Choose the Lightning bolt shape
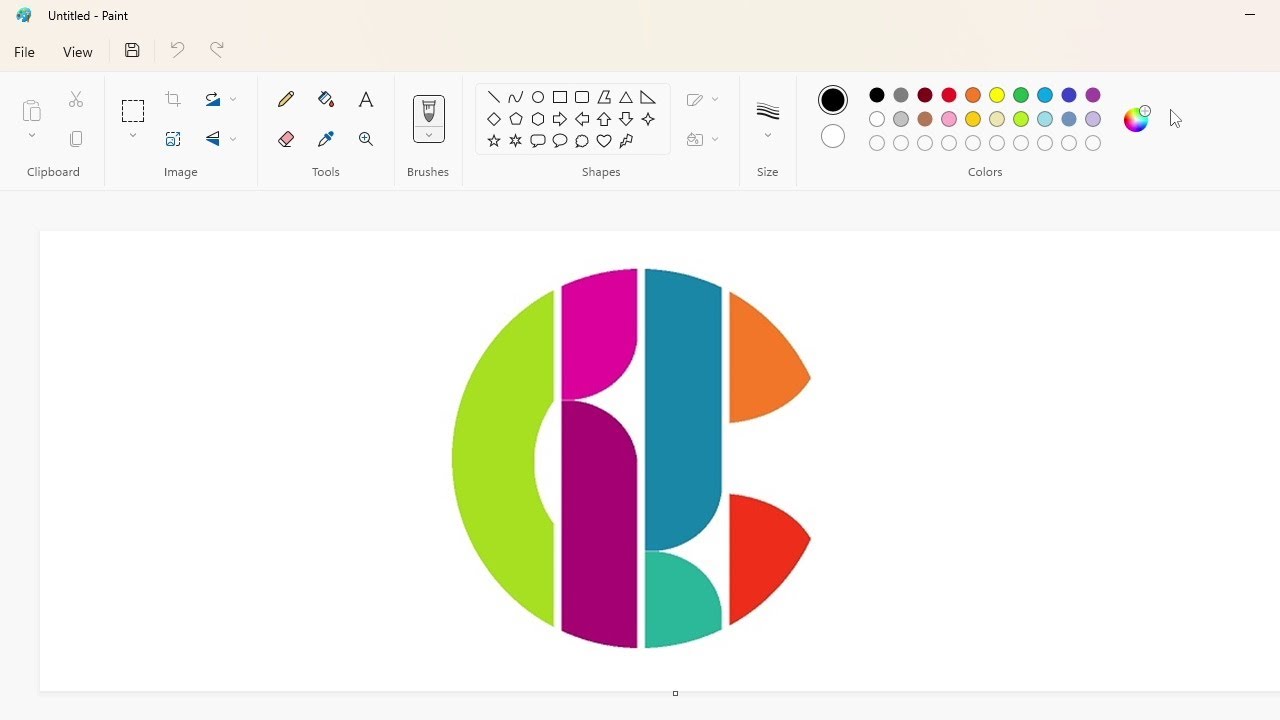This screenshot has width=1280, height=720. (x=626, y=141)
